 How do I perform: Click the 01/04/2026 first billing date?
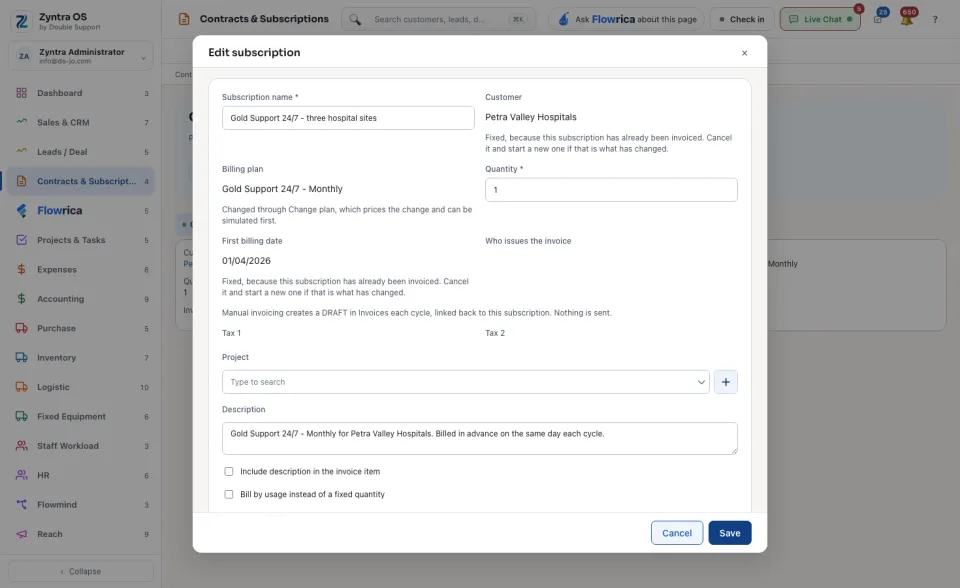tap(246, 261)
